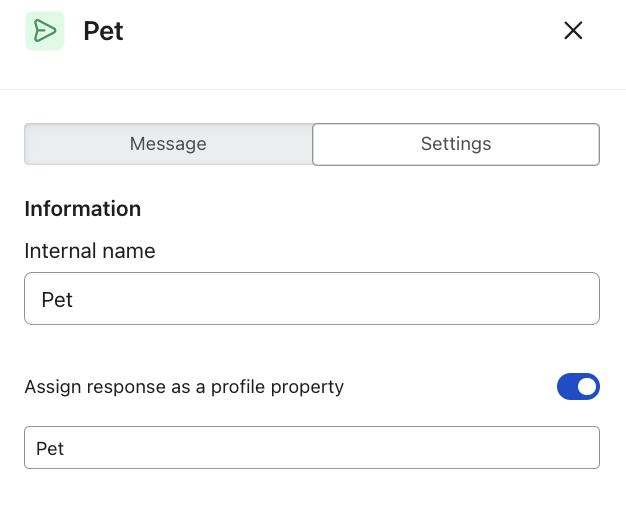
Task: Switch to the Message tab
Action: click(x=168, y=144)
